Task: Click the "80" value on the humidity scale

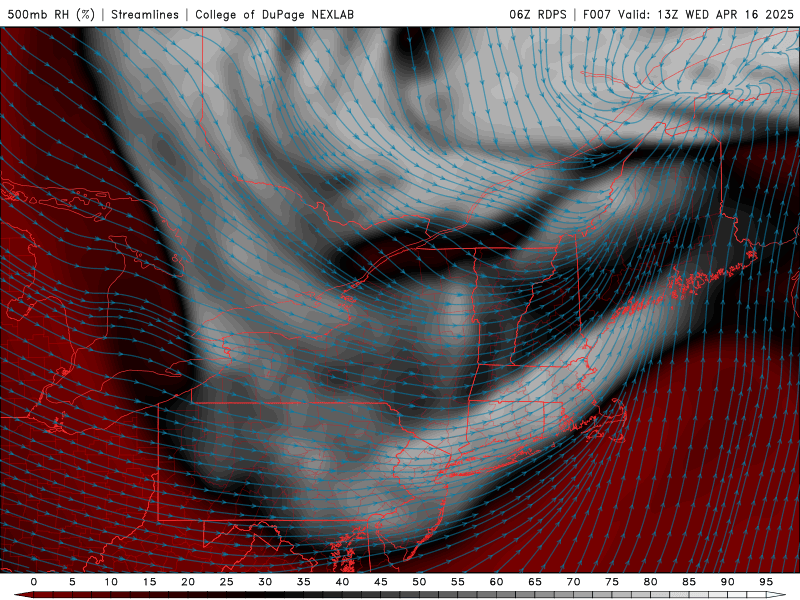Action: pos(651,582)
